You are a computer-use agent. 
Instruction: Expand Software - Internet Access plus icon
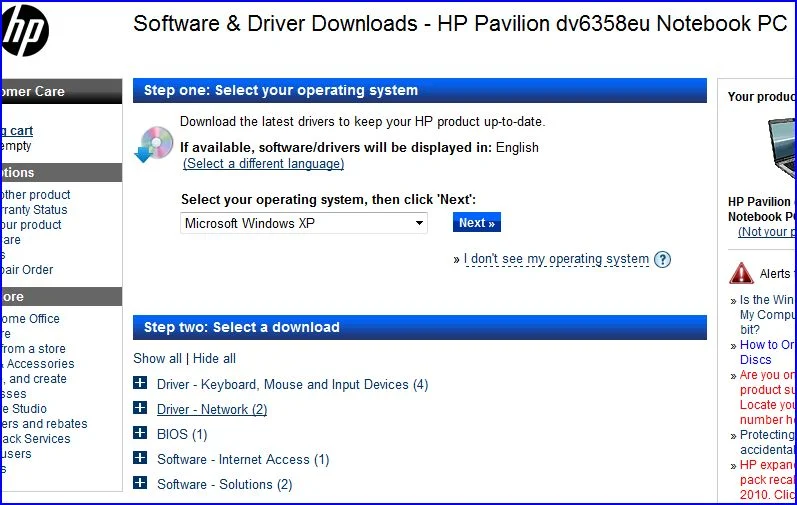(x=140, y=457)
